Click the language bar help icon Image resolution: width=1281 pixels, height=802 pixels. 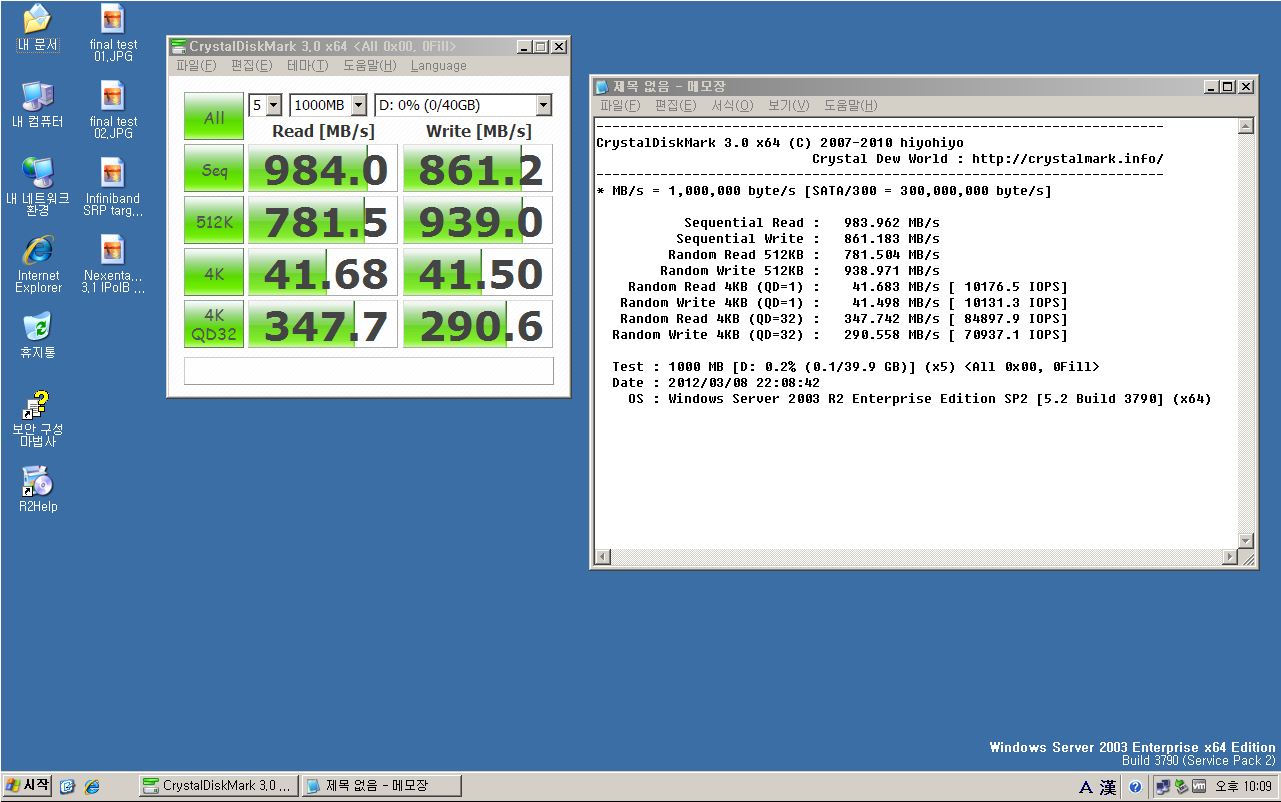click(x=1136, y=787)
